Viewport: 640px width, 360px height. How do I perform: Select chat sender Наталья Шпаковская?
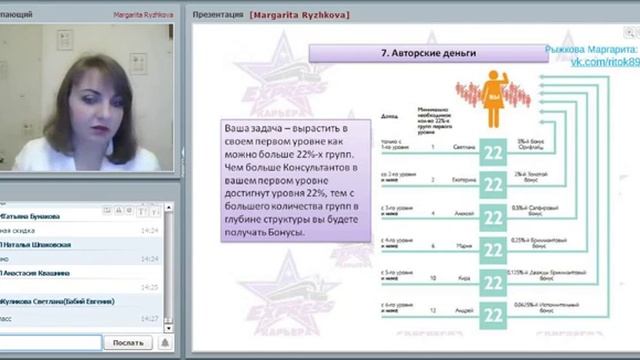pyautogui.click(x=36, y=245)
